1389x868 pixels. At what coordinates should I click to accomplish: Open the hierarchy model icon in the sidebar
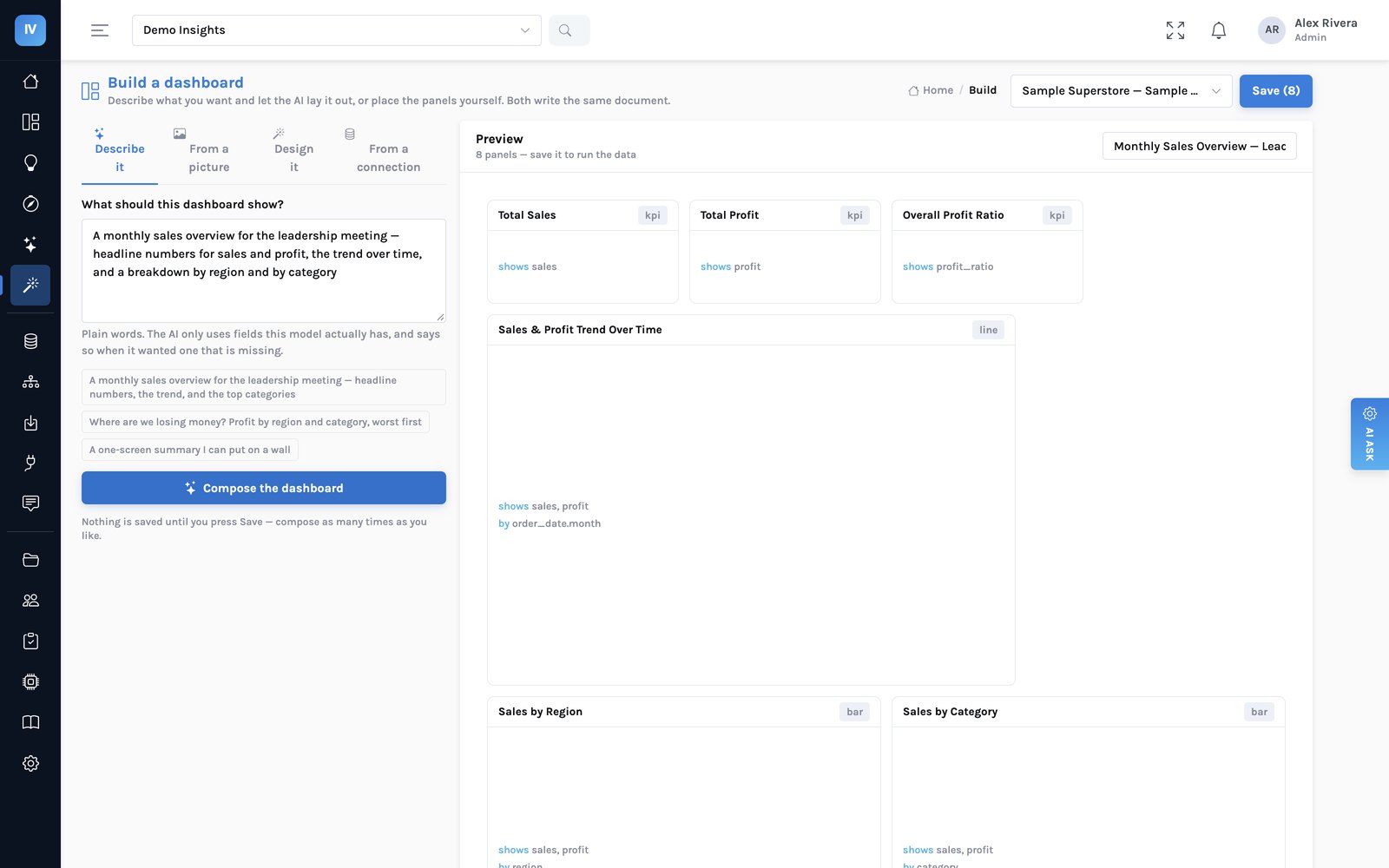click(30, 382)
